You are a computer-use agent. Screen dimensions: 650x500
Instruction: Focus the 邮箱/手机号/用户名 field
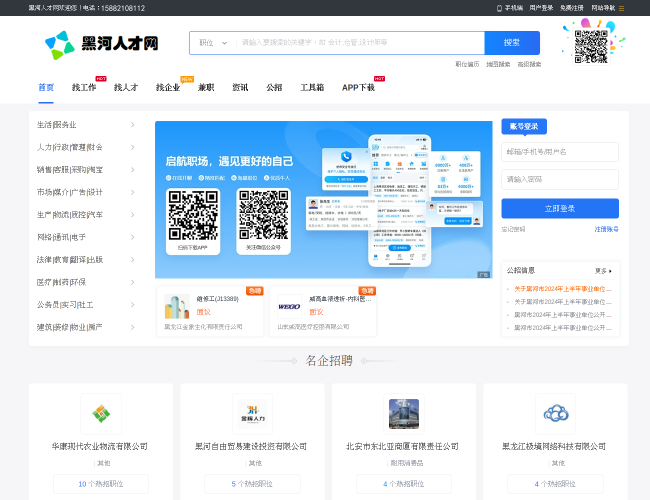(560, 152)
